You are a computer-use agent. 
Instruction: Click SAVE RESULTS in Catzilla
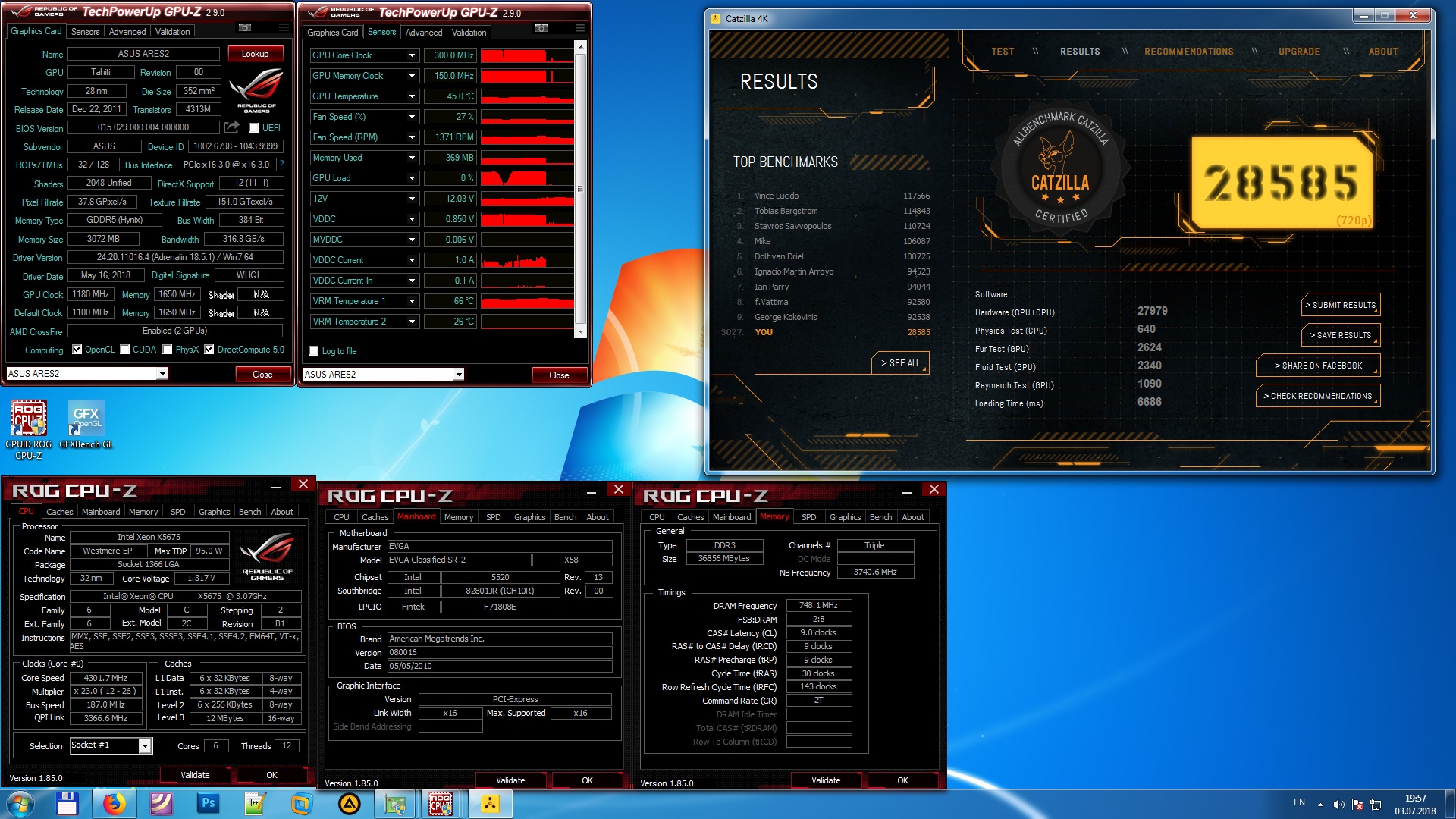coord(1341,335)
